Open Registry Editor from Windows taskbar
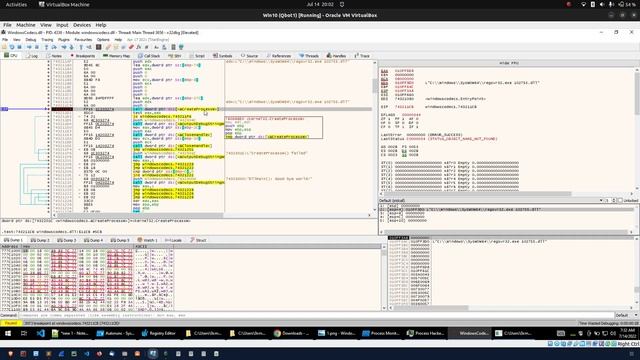 (158, 333)
